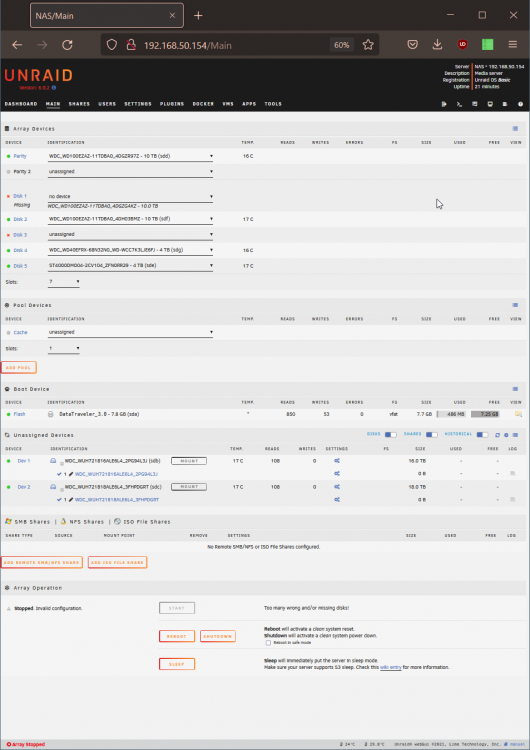The height and width of the screenshot is (750, 530).
Task: Open the web terminal icon
Action: [x=459, y=104]
